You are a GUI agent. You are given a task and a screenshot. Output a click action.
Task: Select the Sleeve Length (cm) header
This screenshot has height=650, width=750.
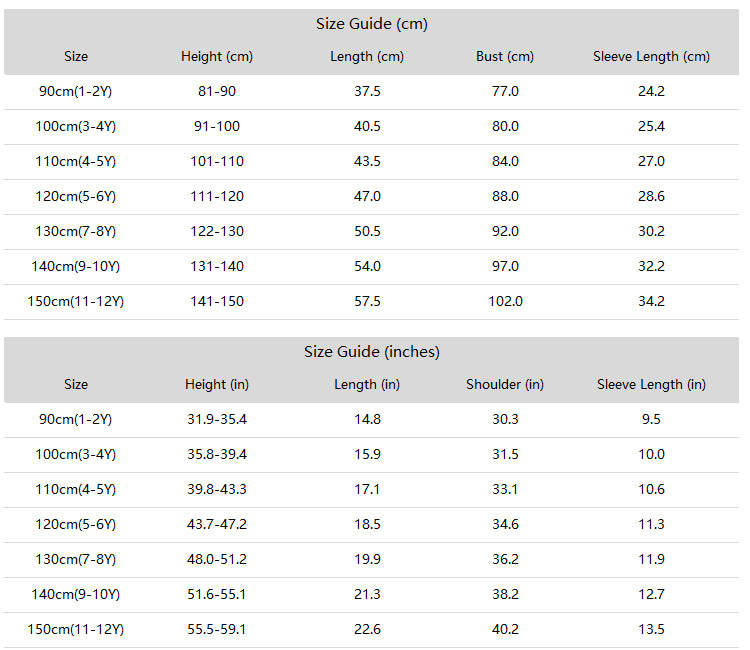coord(651,56)
